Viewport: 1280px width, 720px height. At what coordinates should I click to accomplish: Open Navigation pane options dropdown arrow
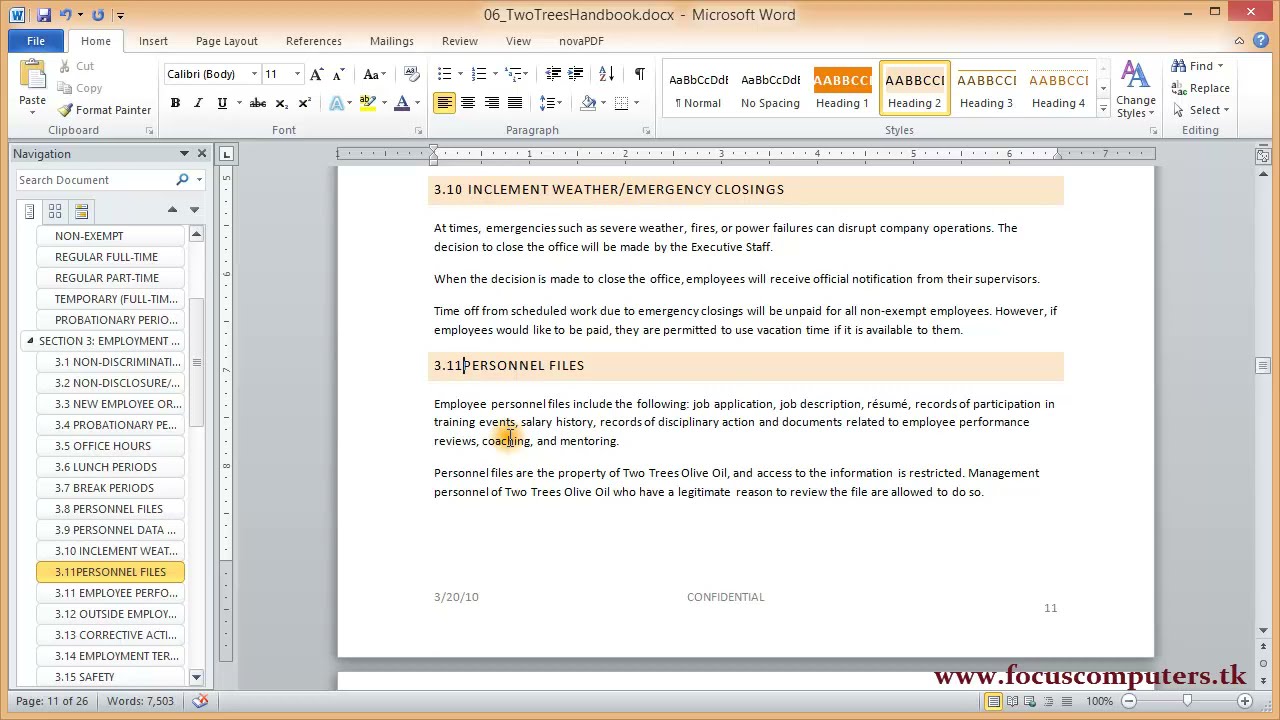point(184,154)
